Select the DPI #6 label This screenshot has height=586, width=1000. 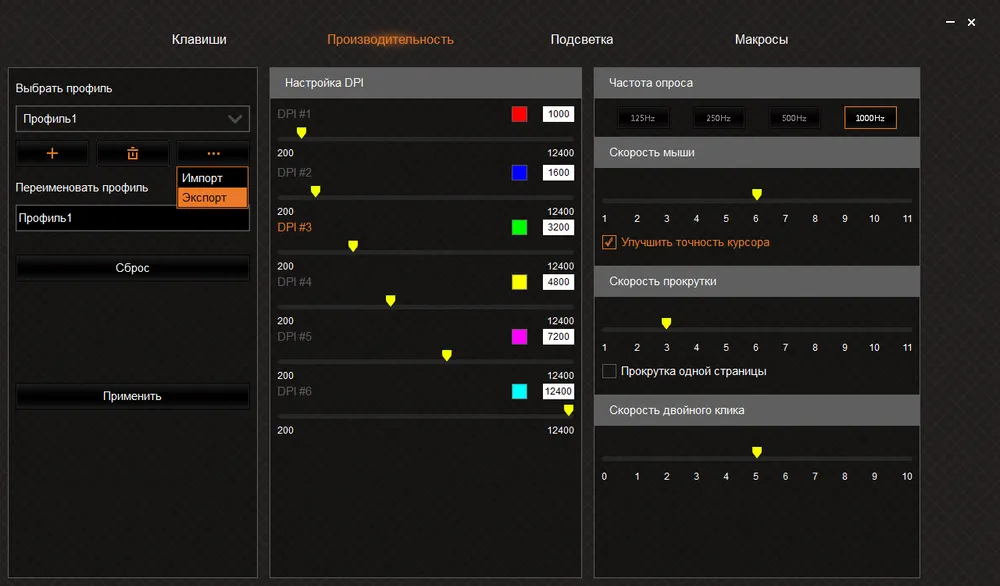pyautogui.click(x=294, y=392)
